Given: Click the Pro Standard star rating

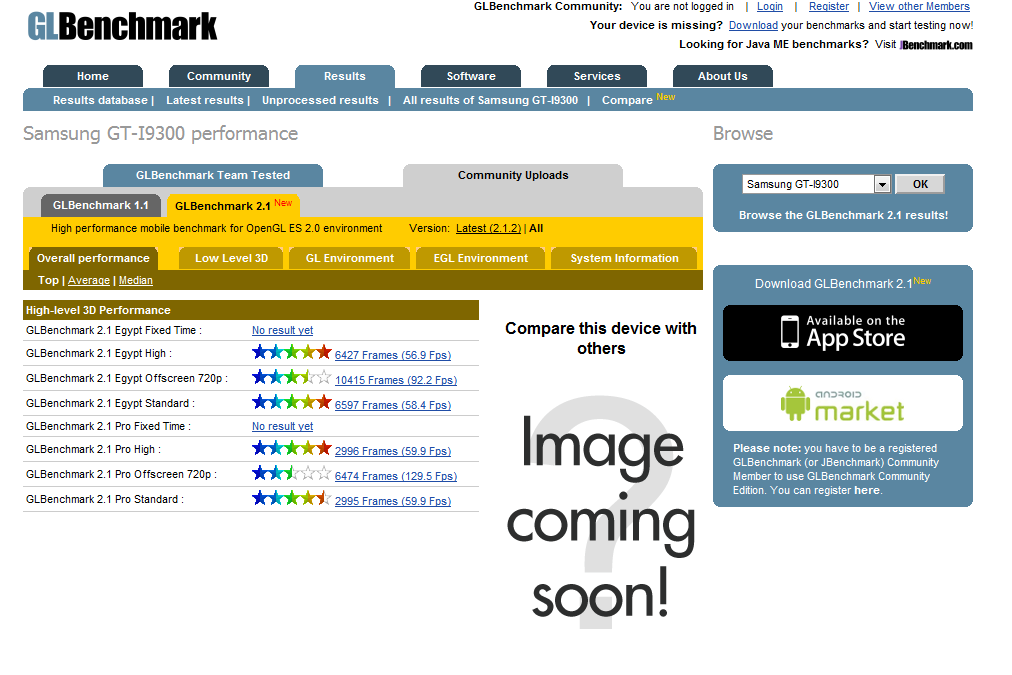Looking at the screenshot, I should 292,499.
